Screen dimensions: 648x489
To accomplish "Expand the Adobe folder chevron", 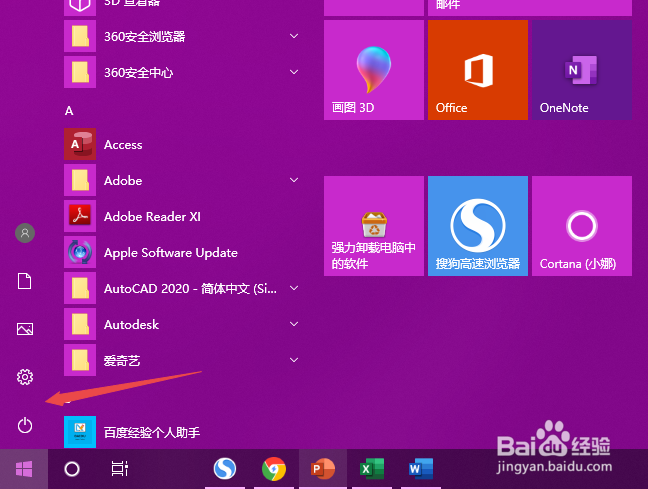I will [294, 180].
